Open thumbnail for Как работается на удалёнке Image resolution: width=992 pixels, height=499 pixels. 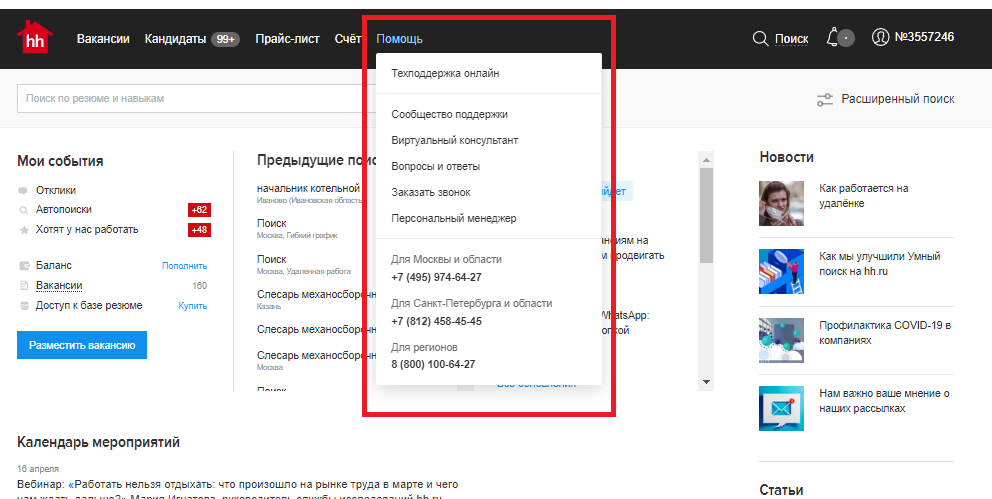click(x=781, y=204)
